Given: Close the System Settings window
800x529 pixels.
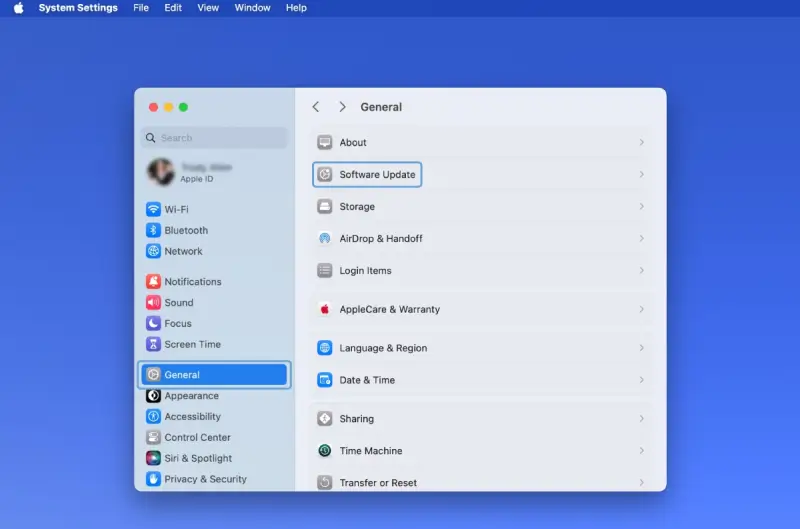Looking at the screenshot, I should 153,107.
